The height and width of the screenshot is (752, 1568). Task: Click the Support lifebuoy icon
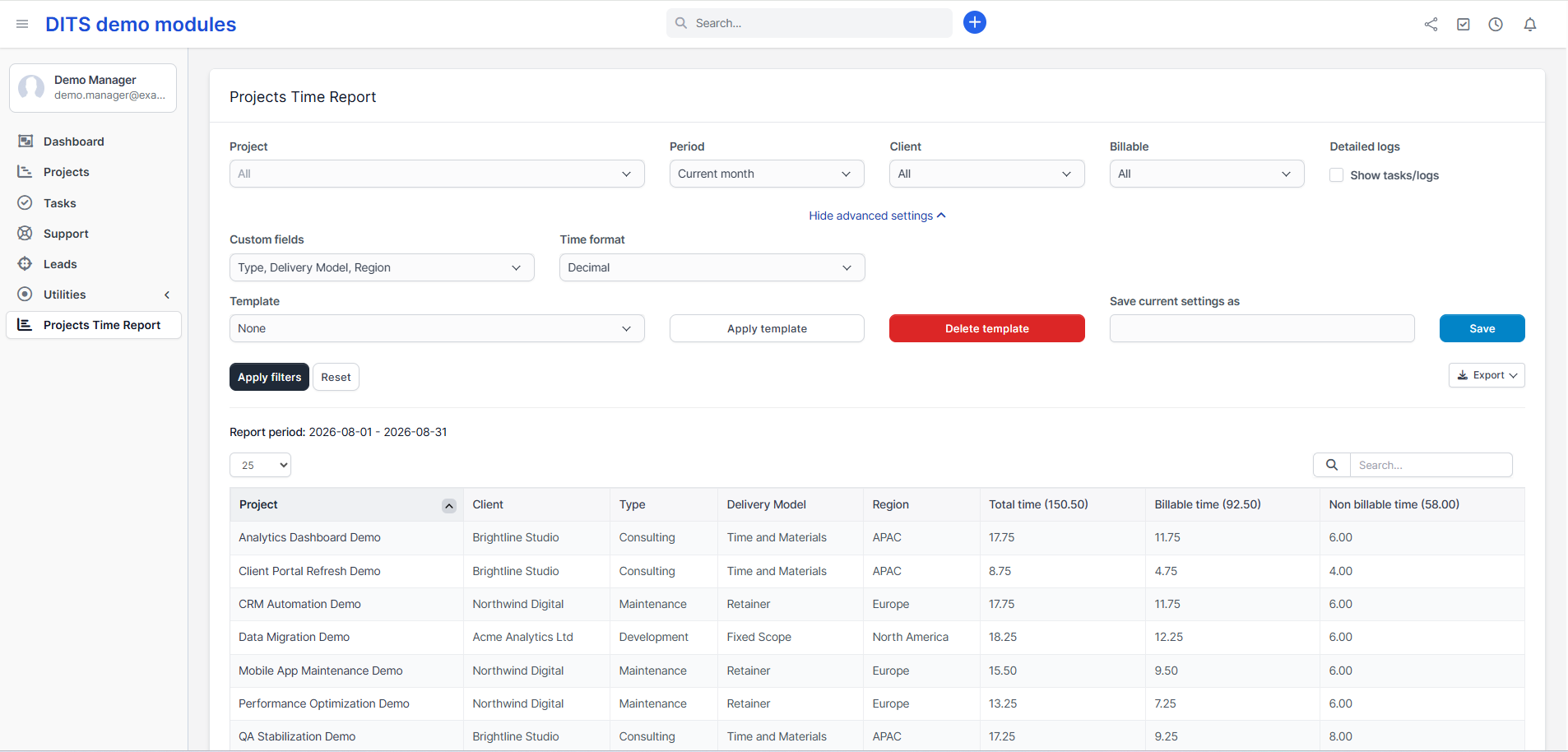click(26, 233)
